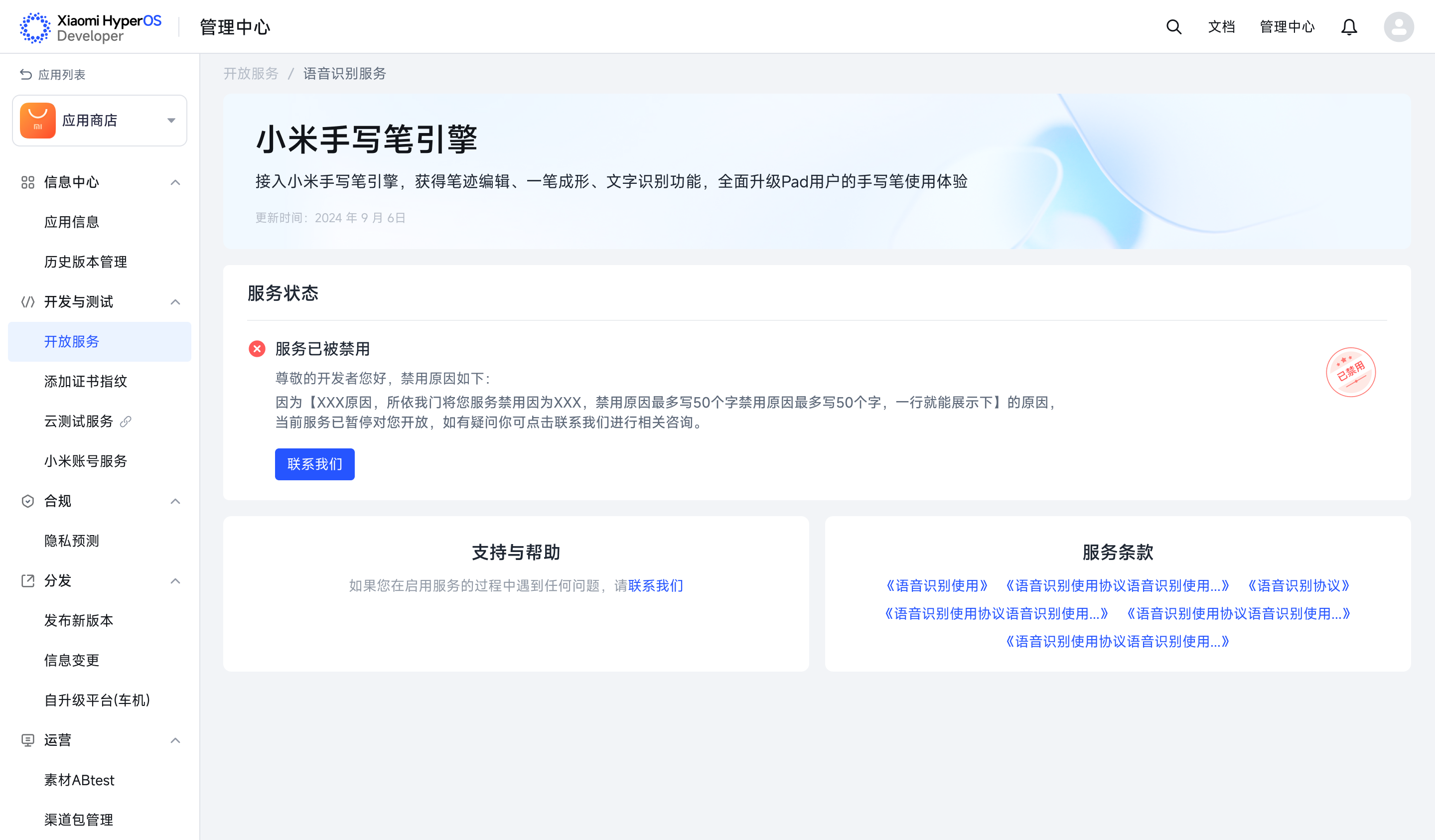The image size is (1435, 840).
Task: Click the 服务已被禁用 status text
Action: (x=323, y=349)
